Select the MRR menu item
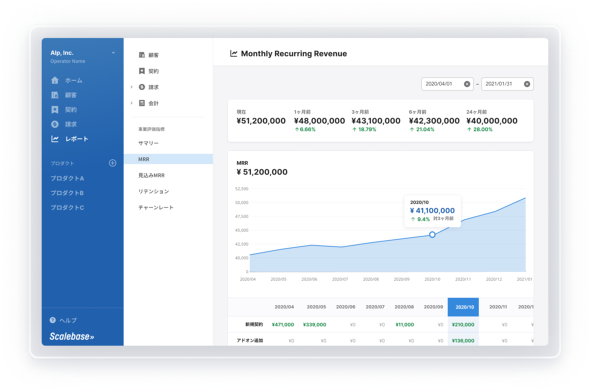The height and width of the screenshot is (391, 590). (168, 159)
